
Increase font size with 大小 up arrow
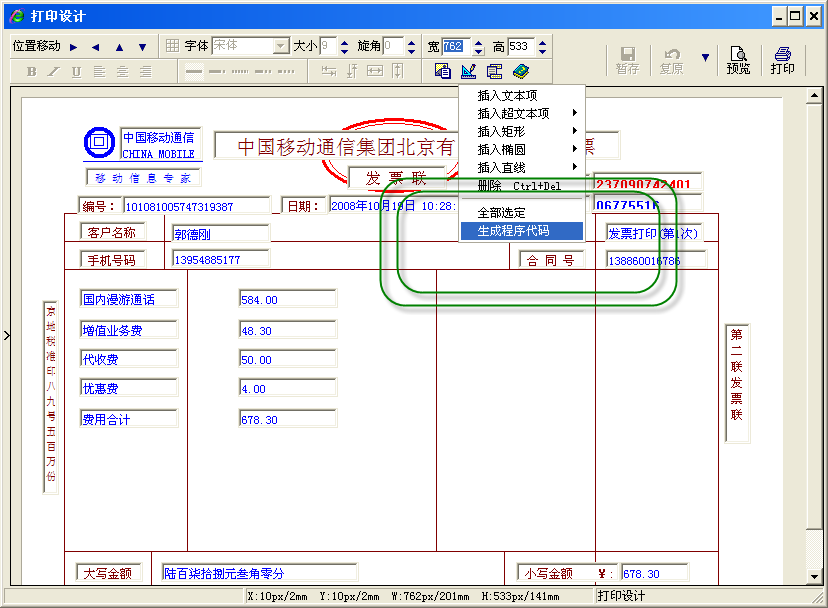[x=345, y=43]
